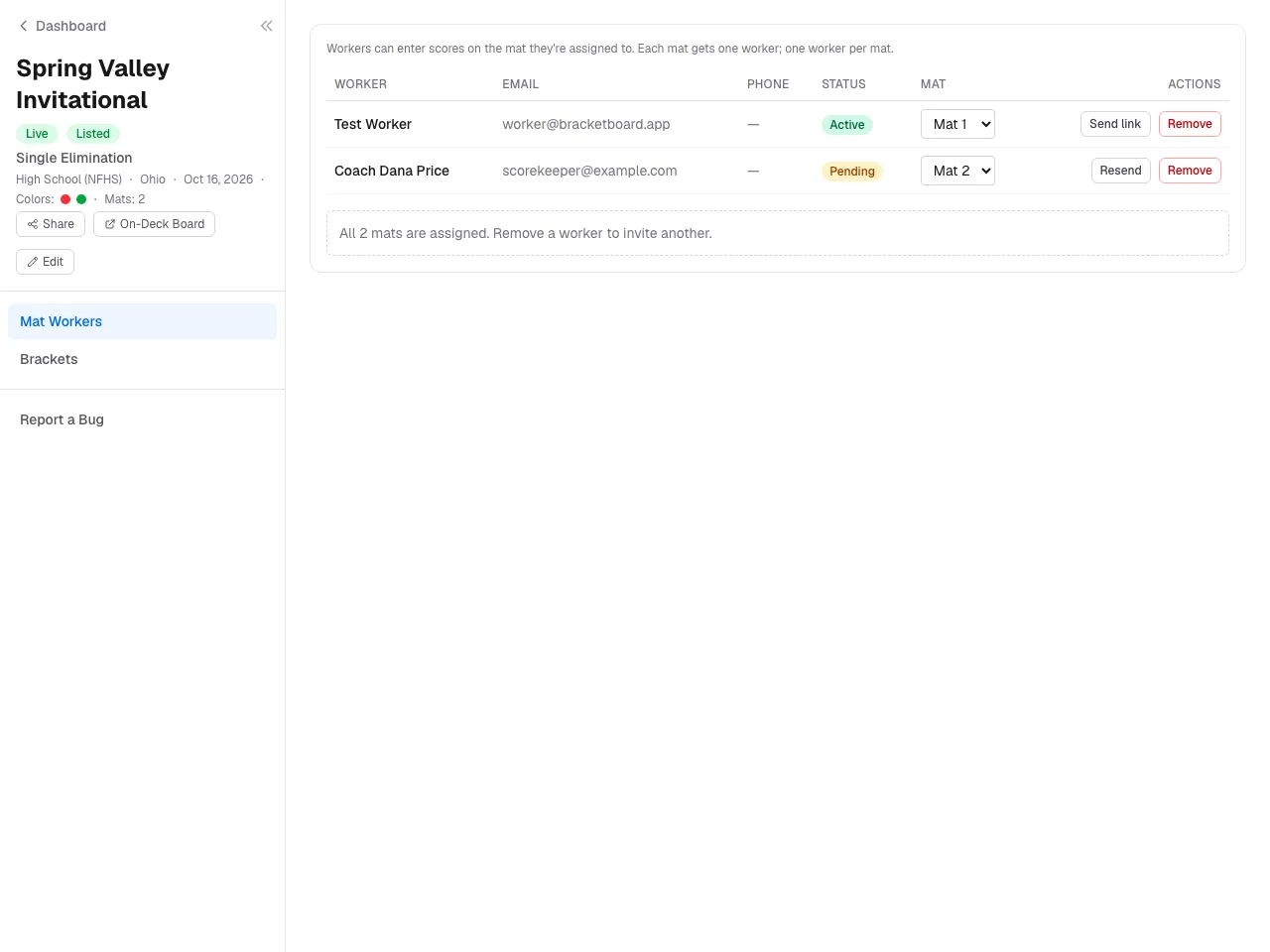Click the Listed badge
This screenshot has height=952, width=1270.
pyautogui.click(x=93, y=134)
